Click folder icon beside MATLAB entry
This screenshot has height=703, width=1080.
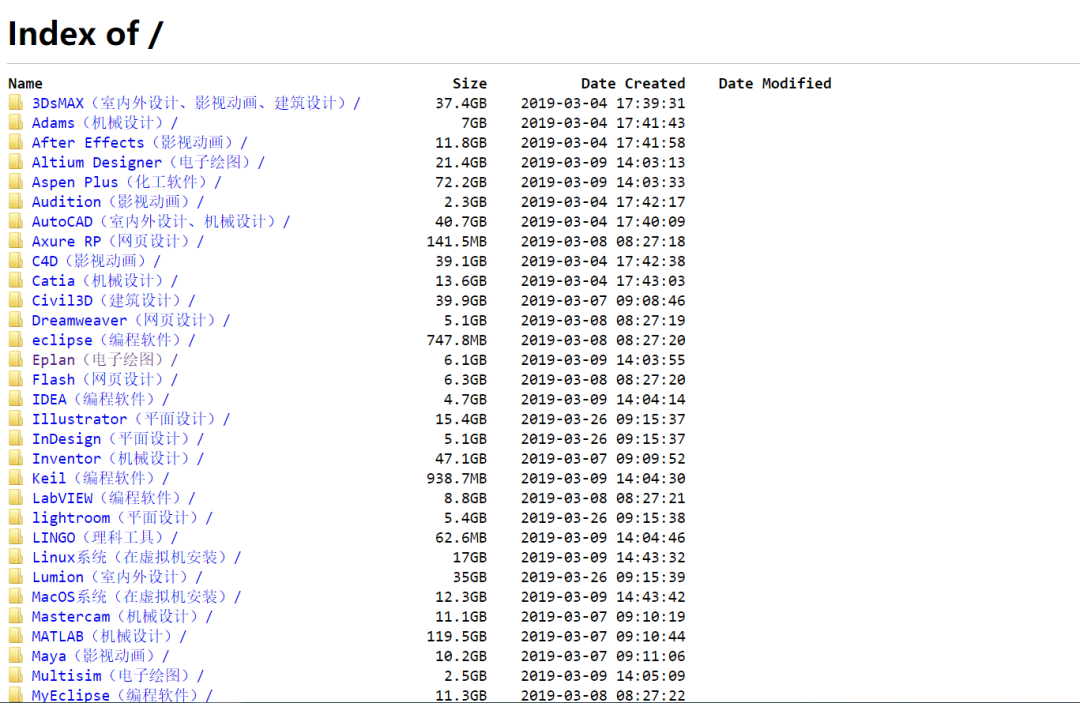coord(16,636)
